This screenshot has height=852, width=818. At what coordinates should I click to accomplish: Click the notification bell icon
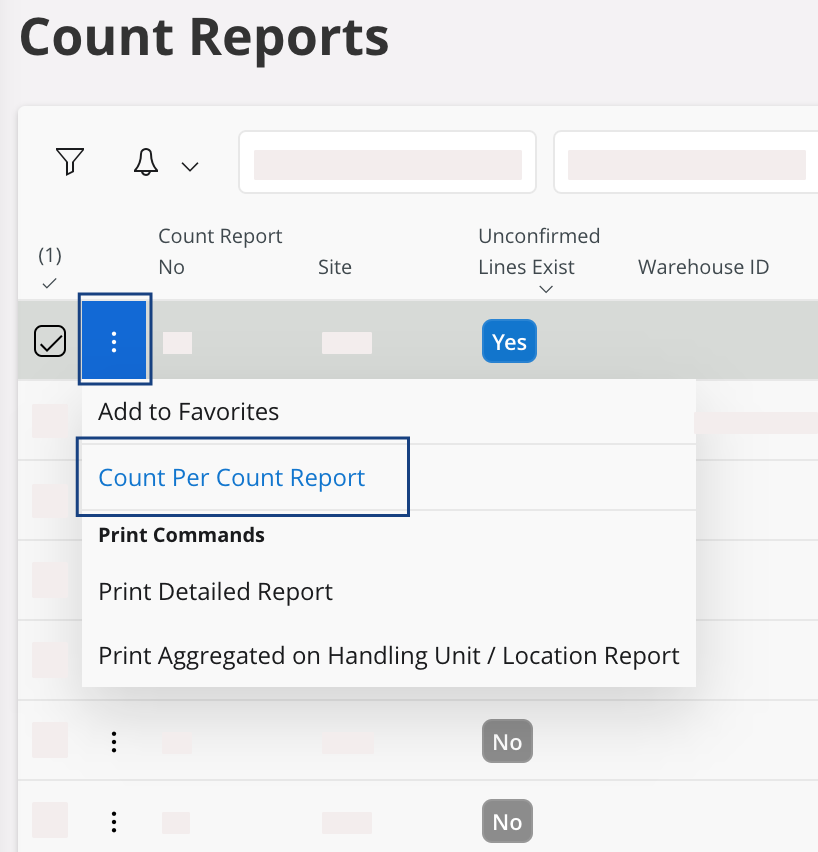click(x=146, y=162)
